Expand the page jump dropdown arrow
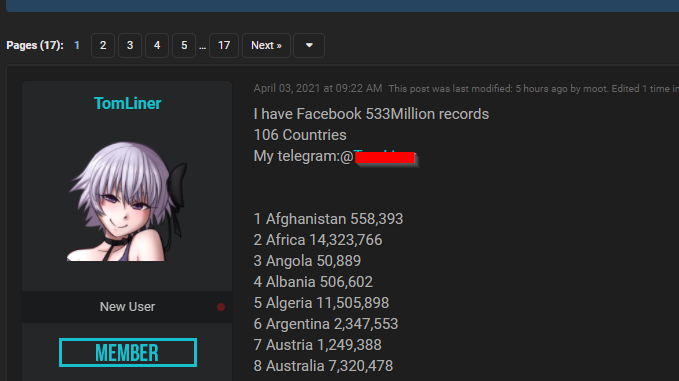This screenshot has height=381, width=679. click(309, 45)
